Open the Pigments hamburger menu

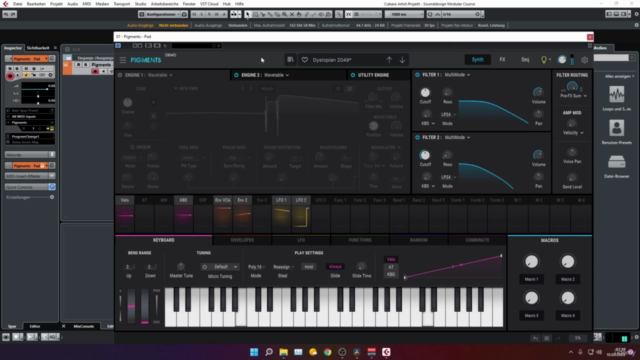[122, 60]
